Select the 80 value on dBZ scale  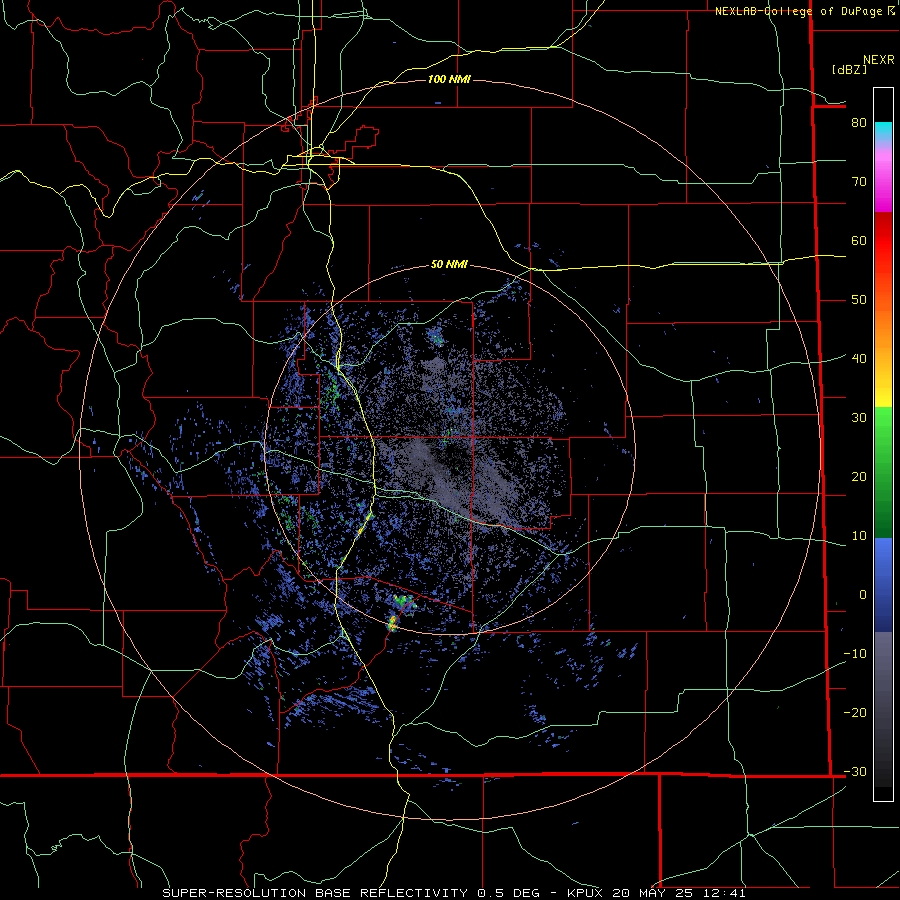point(859,123)
